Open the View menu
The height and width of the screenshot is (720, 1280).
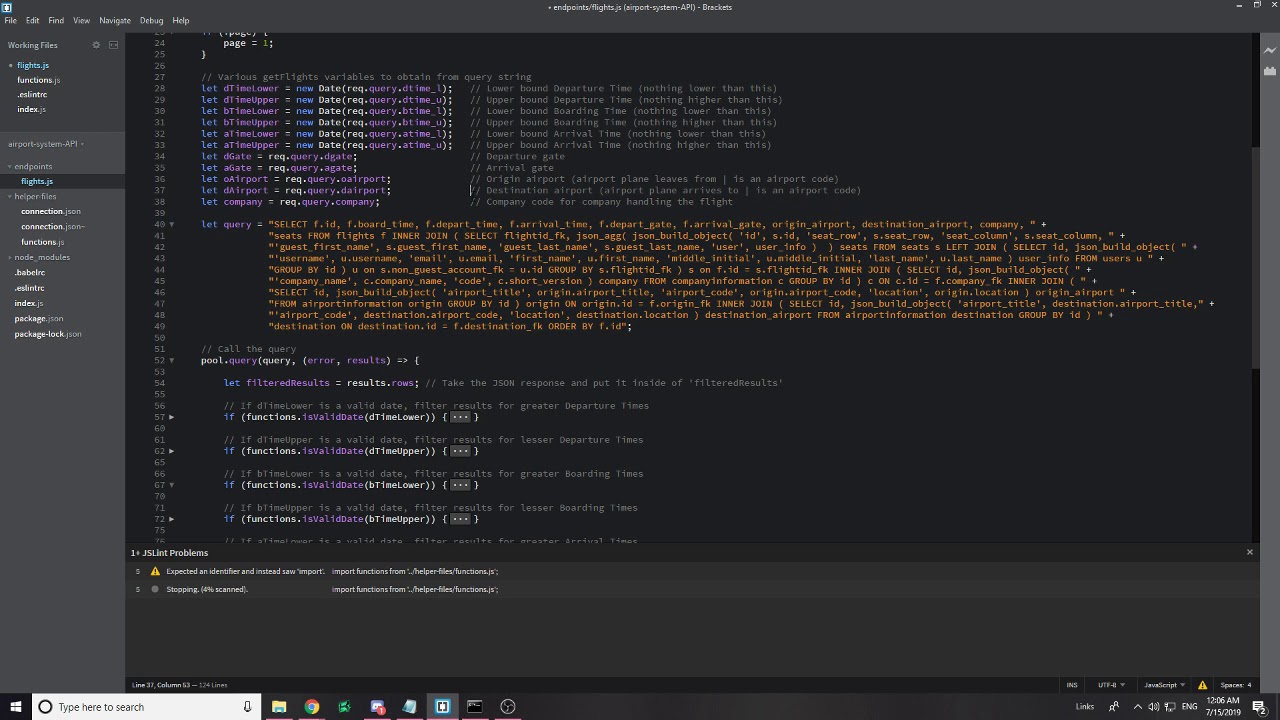click(x=81, y=20)
